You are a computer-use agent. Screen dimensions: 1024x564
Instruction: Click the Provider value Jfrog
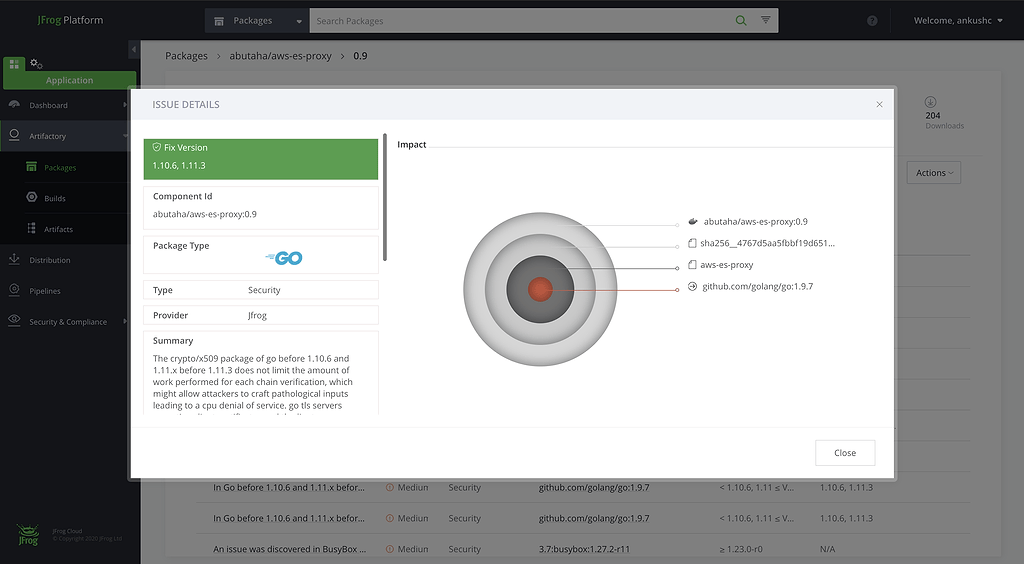coord(257,315)
